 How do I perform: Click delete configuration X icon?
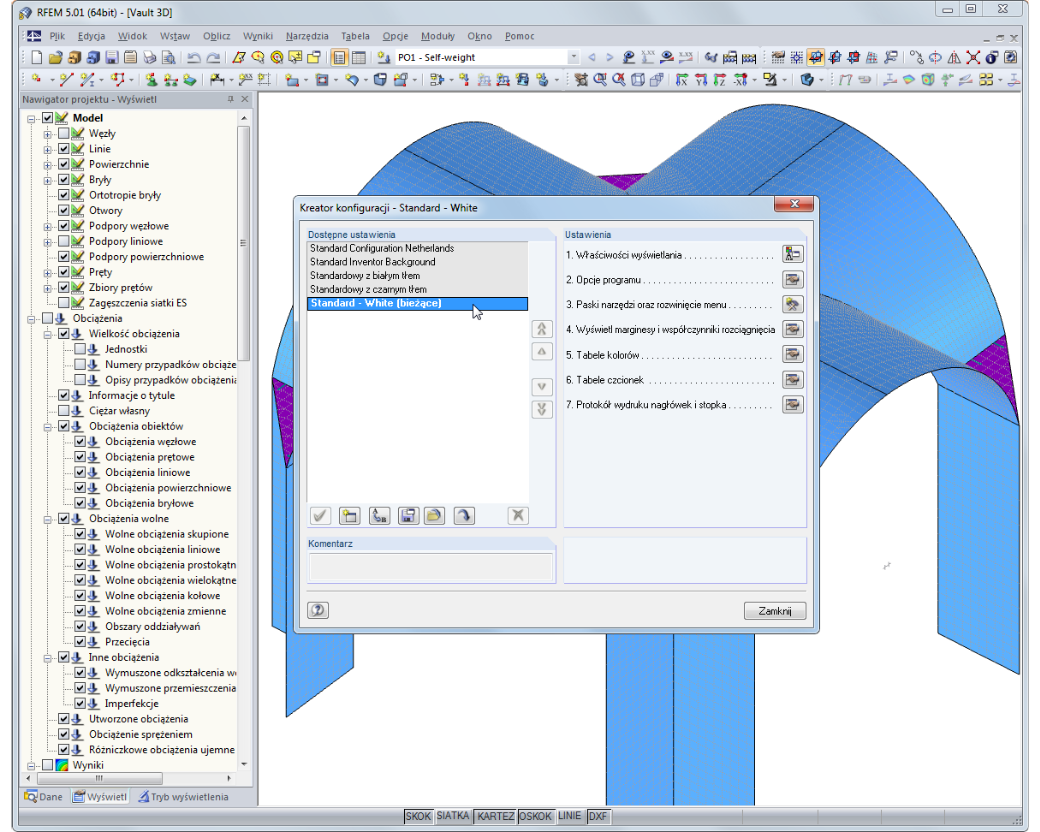click(518, 516)
